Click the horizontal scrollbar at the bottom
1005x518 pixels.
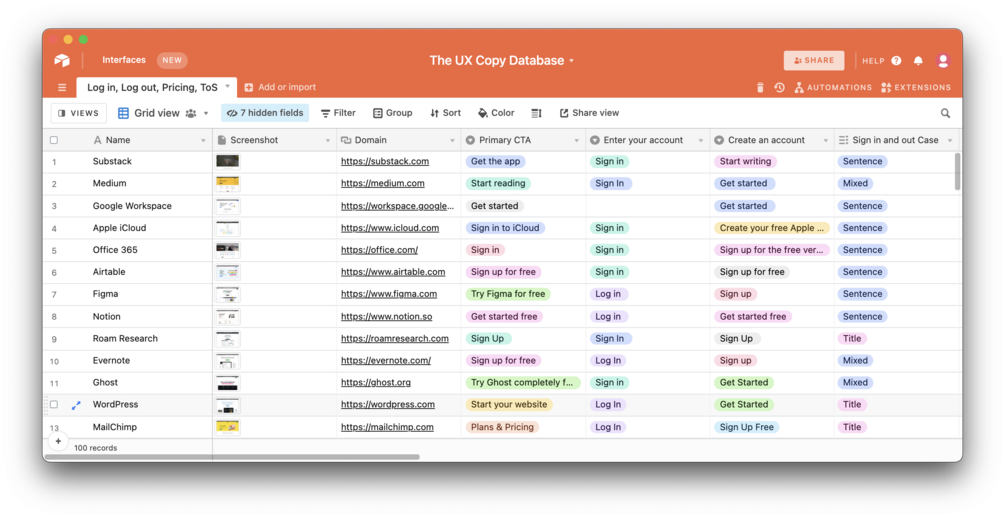tap(232, 457)
